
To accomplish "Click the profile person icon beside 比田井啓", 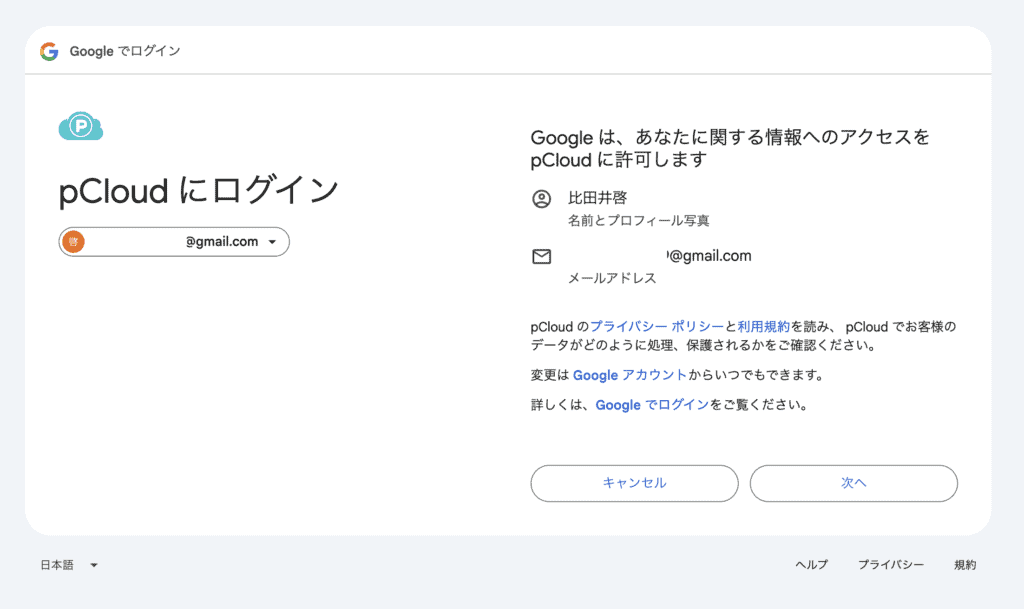I will pos(541,198).
